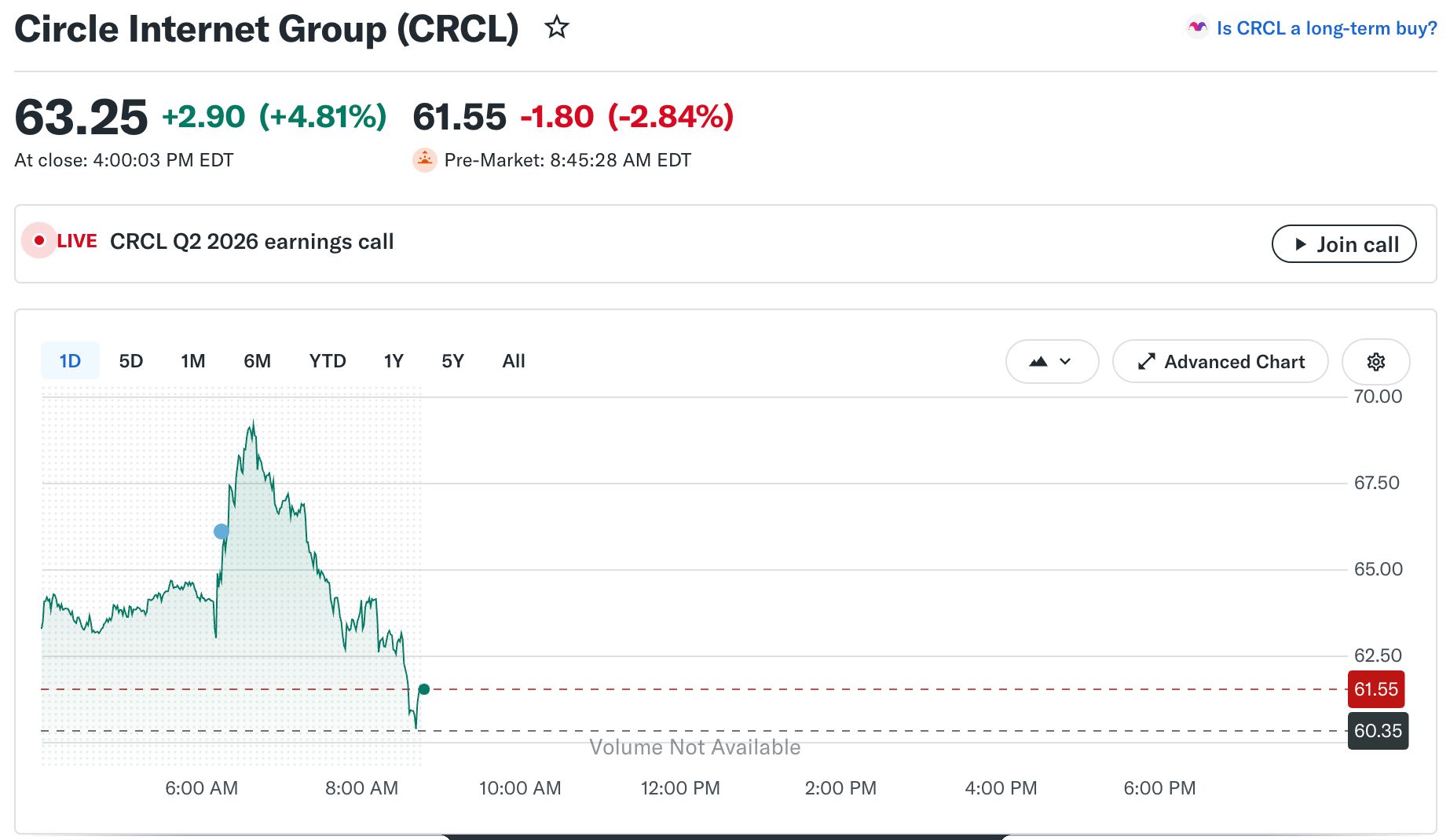Click 'At close: 4:00:03 PM EDT' text
This screenshot has height=840, width=1450.
pos(124,160)
